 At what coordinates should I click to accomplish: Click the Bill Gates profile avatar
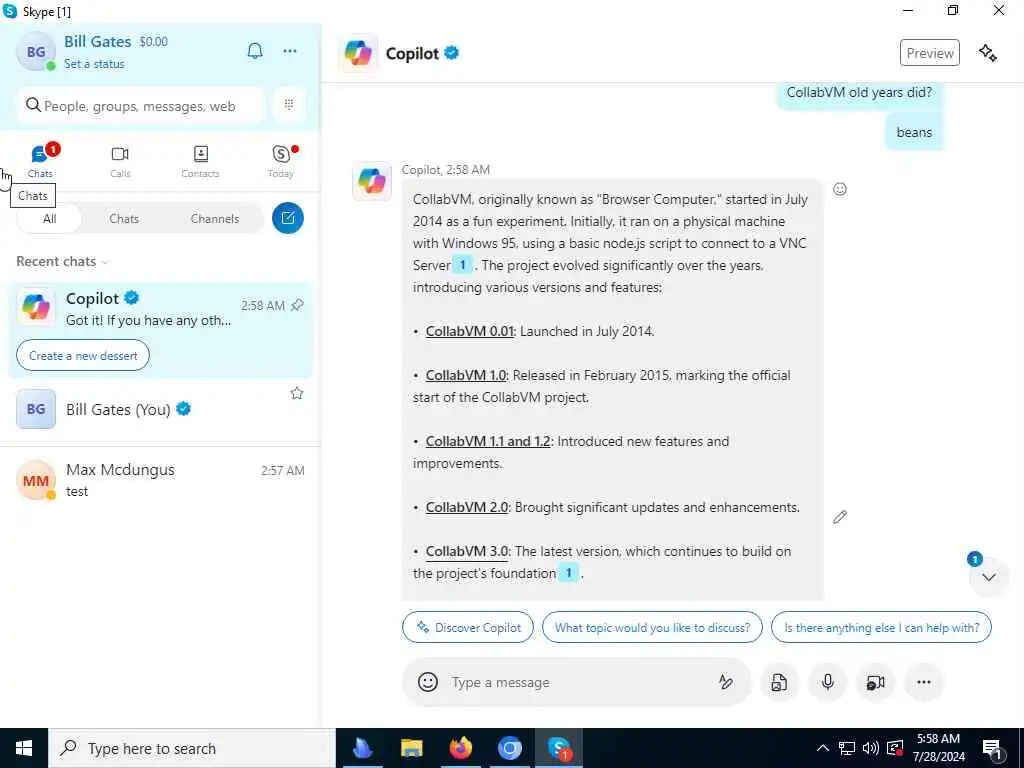point(35,52)
